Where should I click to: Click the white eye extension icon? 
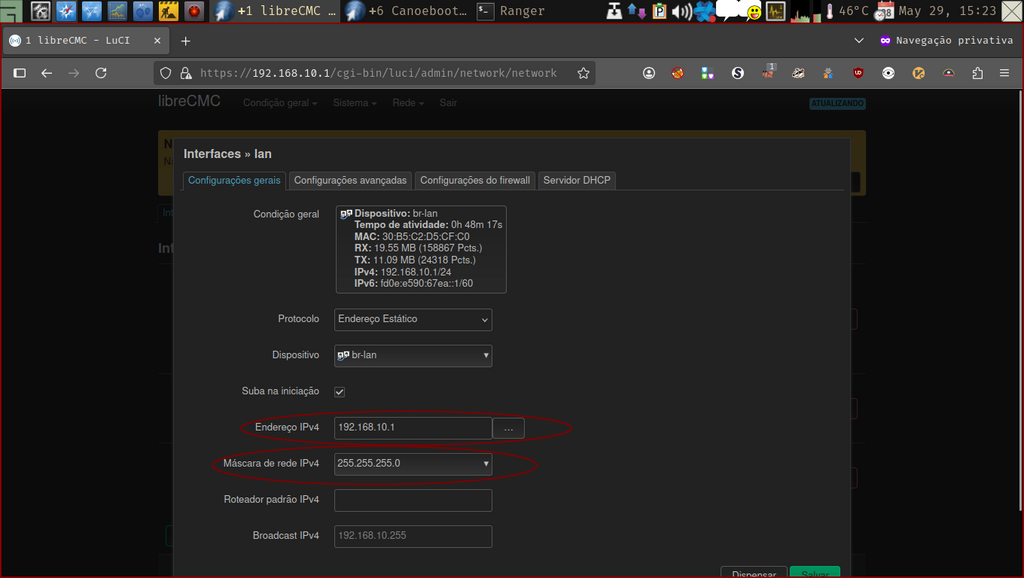(888, 73)
